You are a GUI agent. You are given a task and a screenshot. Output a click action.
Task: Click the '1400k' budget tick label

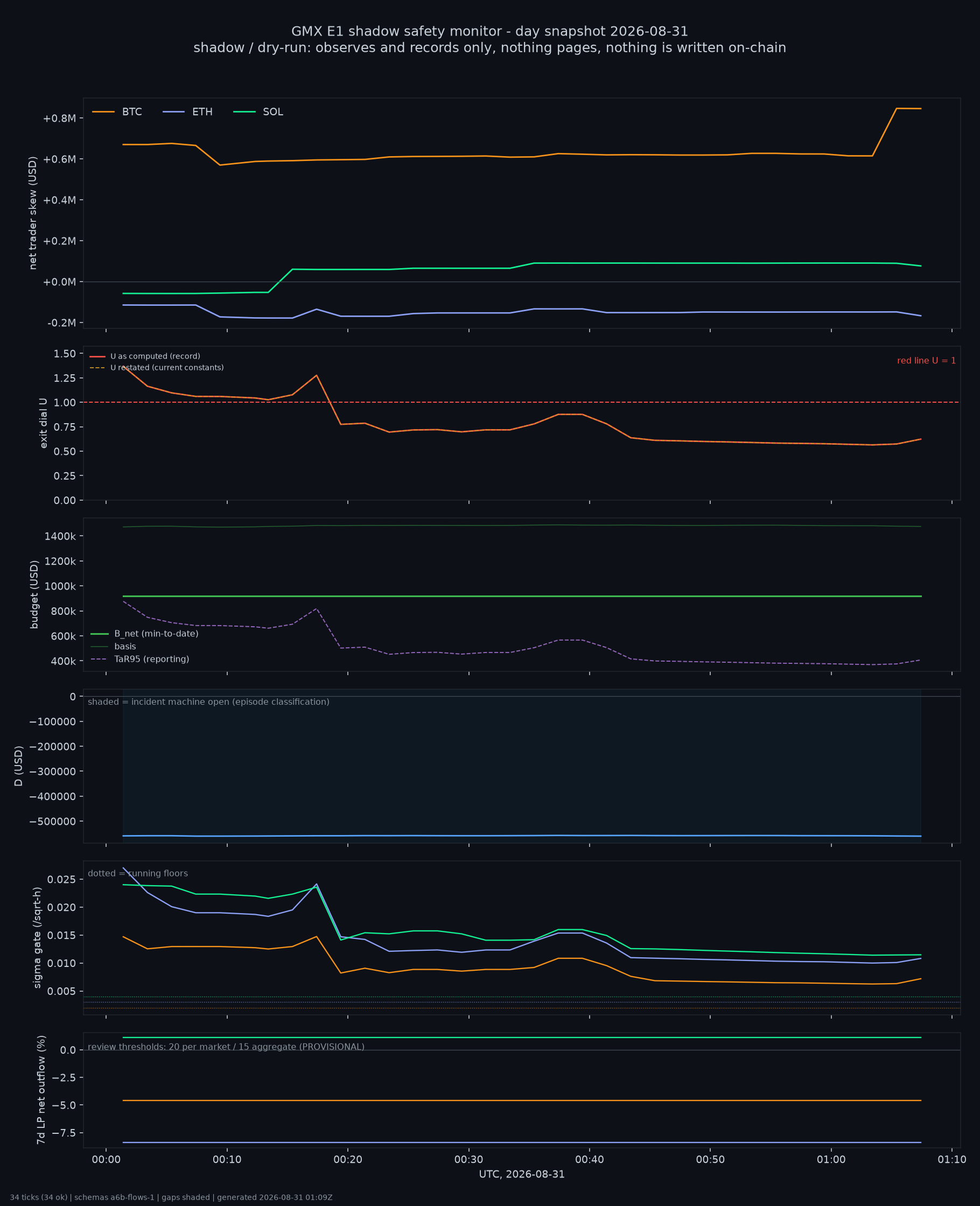pyautogui.click(x=60, y=536)
